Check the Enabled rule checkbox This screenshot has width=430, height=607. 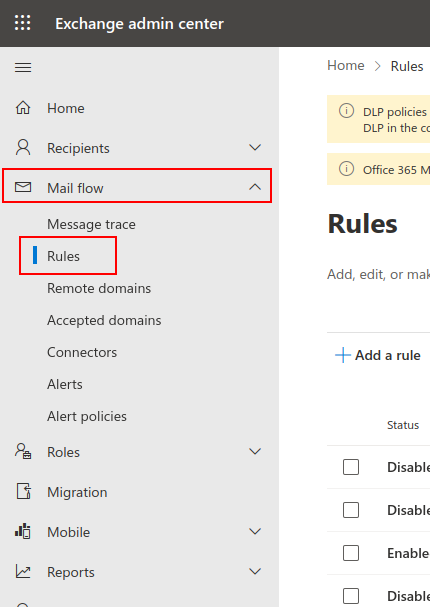[x=351, y=553]
